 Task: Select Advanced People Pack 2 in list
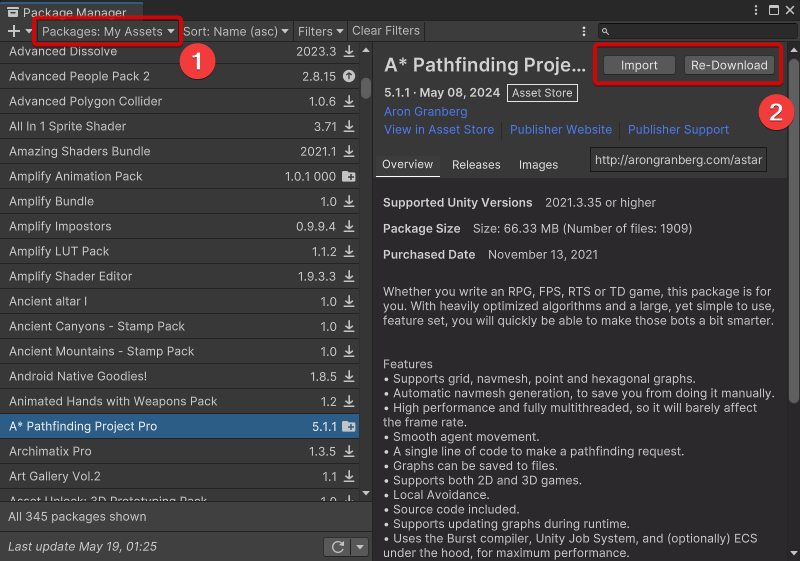tap(179, 76)
